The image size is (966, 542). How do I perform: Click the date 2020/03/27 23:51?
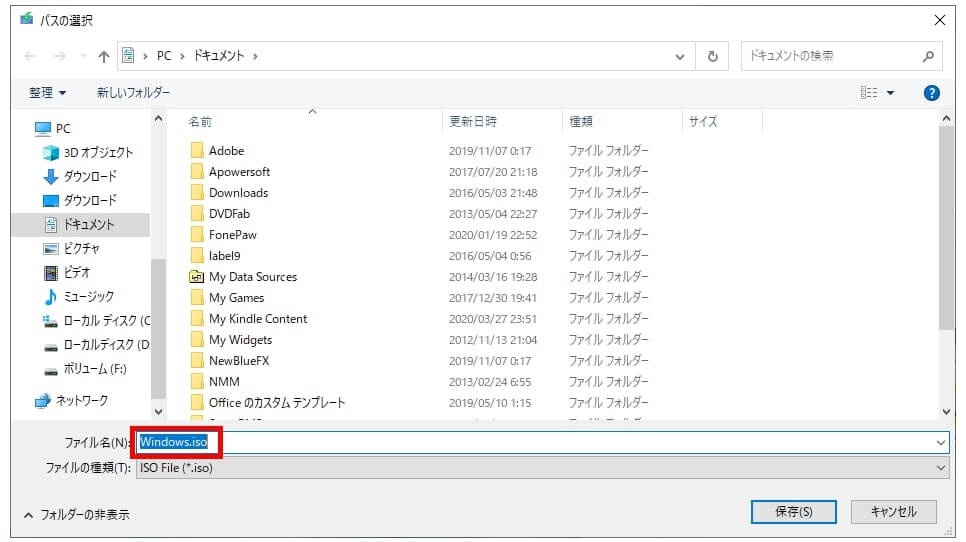pyautogui.click(x=493, y=319)
